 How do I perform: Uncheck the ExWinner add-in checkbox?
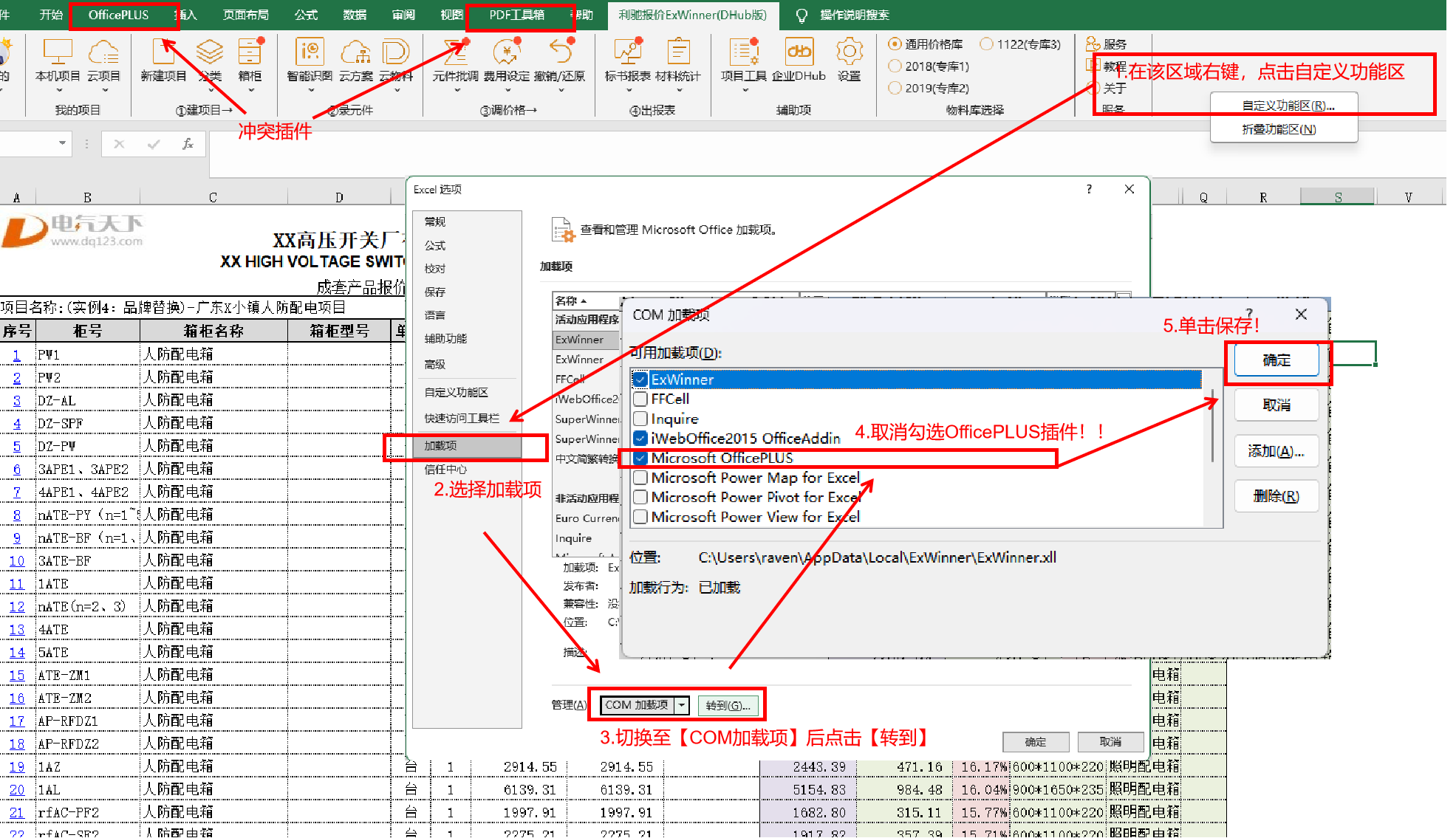(x=640, y=379)
